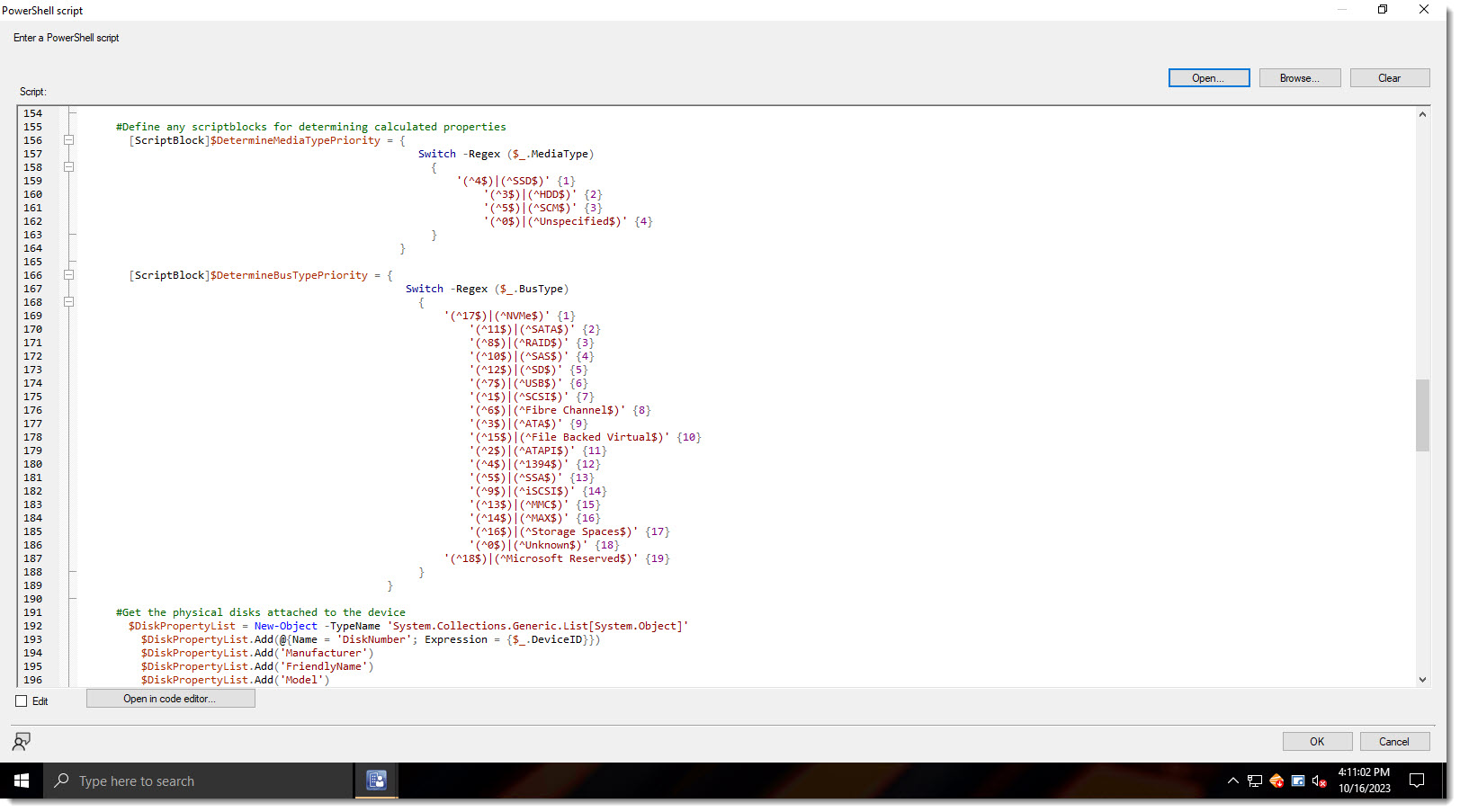Click the Fibre Channel regex line
The height and width of the screenshot is (812, 1460).
click(x=560, y=410)
